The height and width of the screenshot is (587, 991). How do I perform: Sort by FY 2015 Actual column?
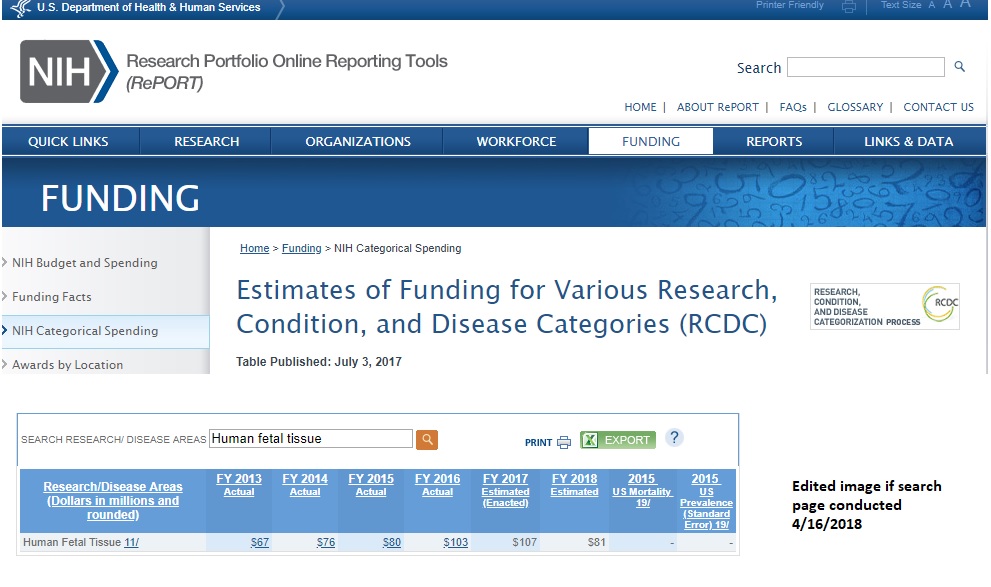(371, 485)
